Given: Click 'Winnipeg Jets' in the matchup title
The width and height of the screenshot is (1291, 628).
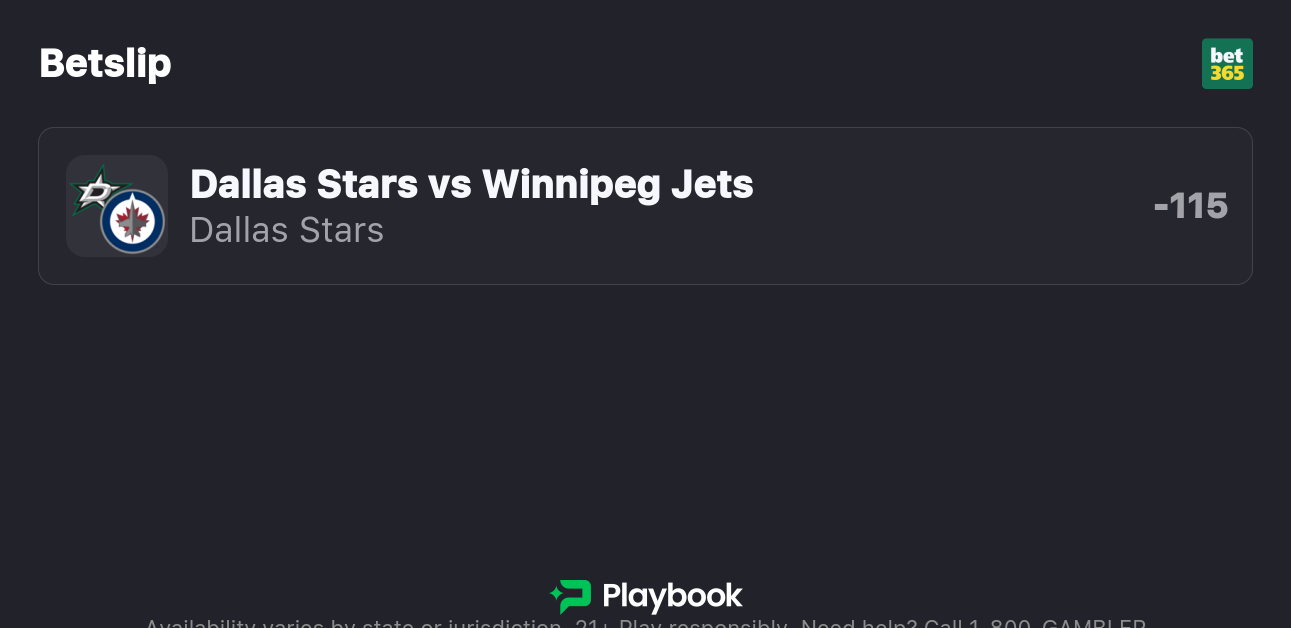Looking at the screenshot, I should coord(617,184).
